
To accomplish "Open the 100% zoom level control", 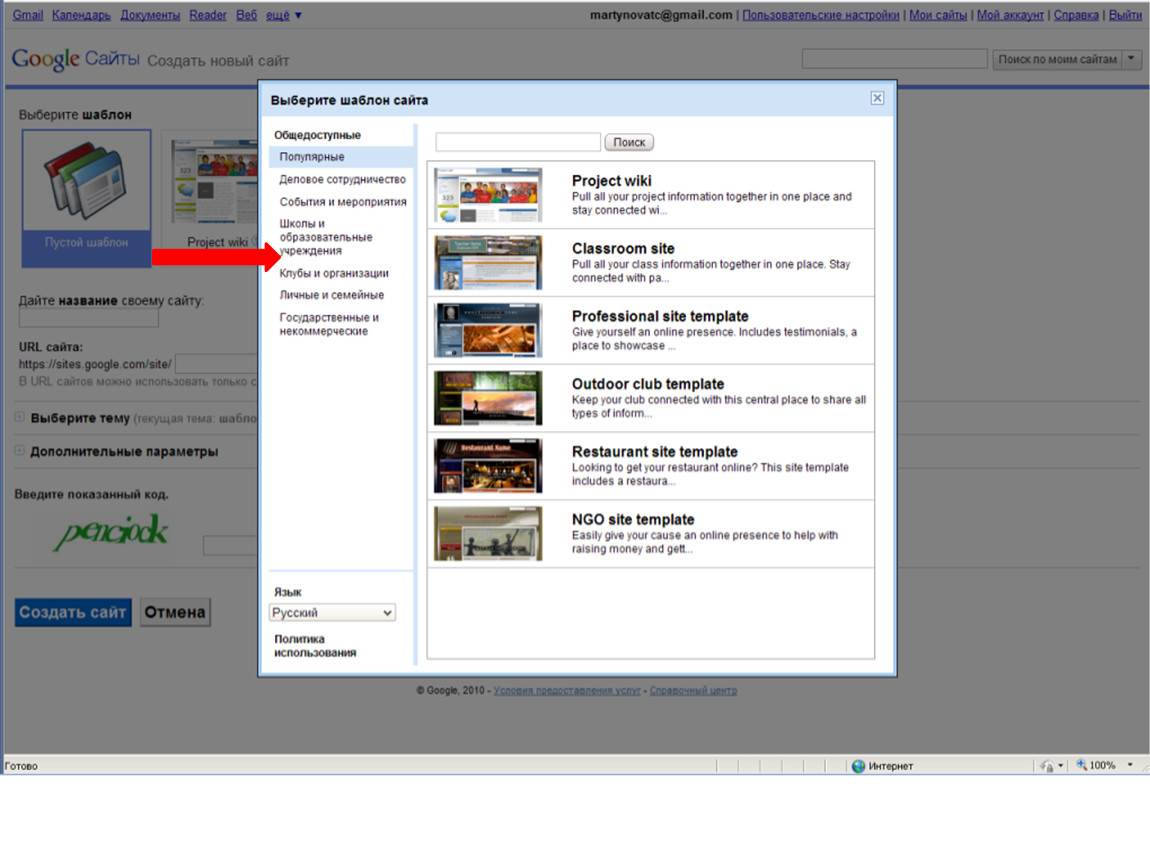I will coord(1105,765).
